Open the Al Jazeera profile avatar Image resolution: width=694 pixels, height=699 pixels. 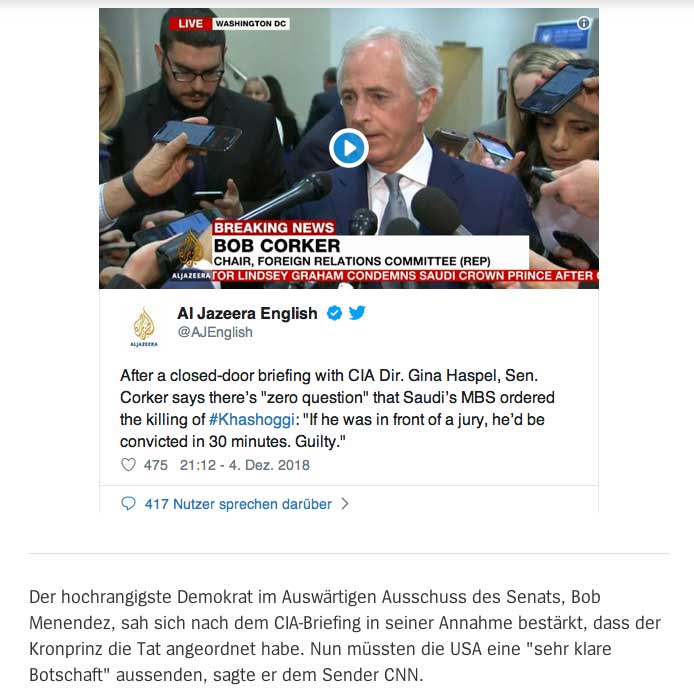144,327
